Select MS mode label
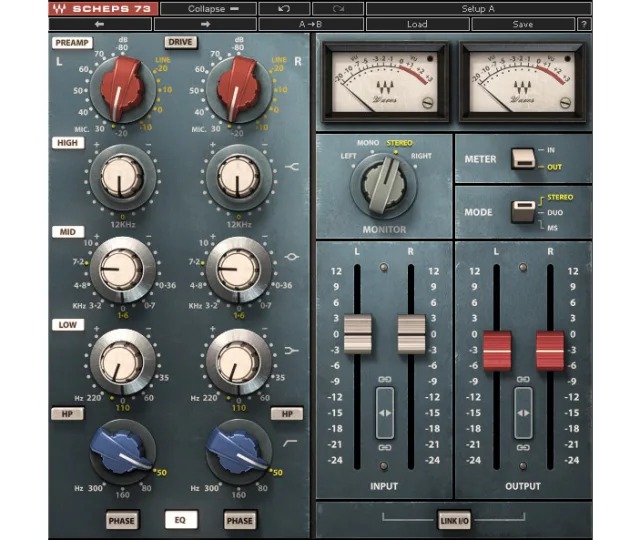 tap(552, 228)
